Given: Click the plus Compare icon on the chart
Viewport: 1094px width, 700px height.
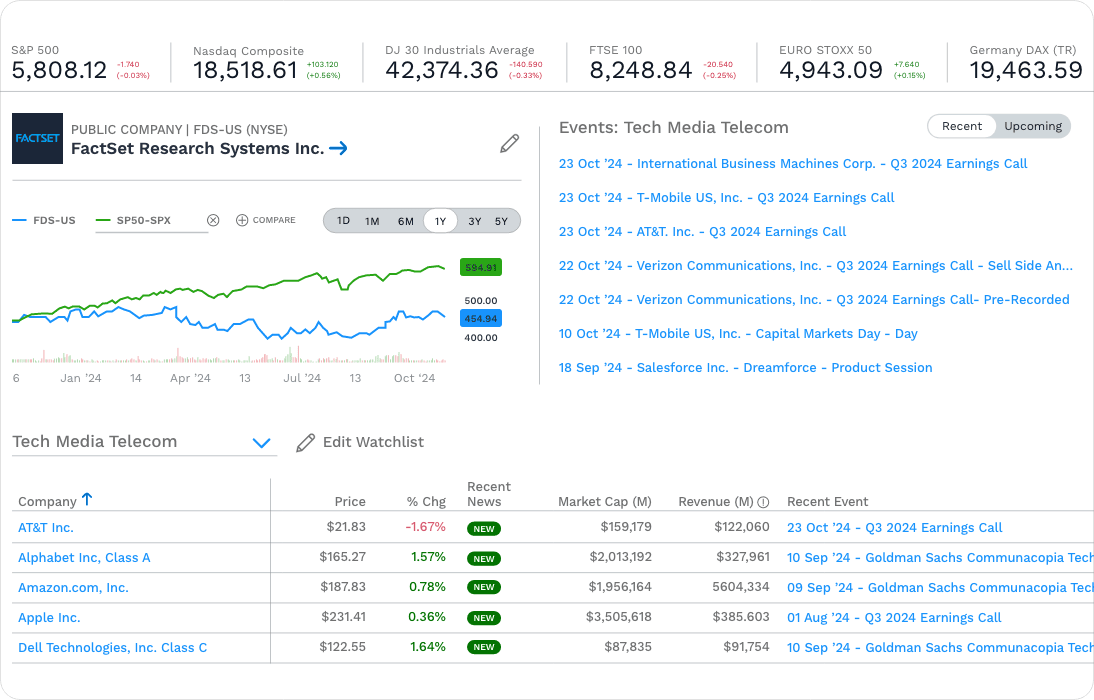Looking at the screenshot, I should tap(240, 219).
